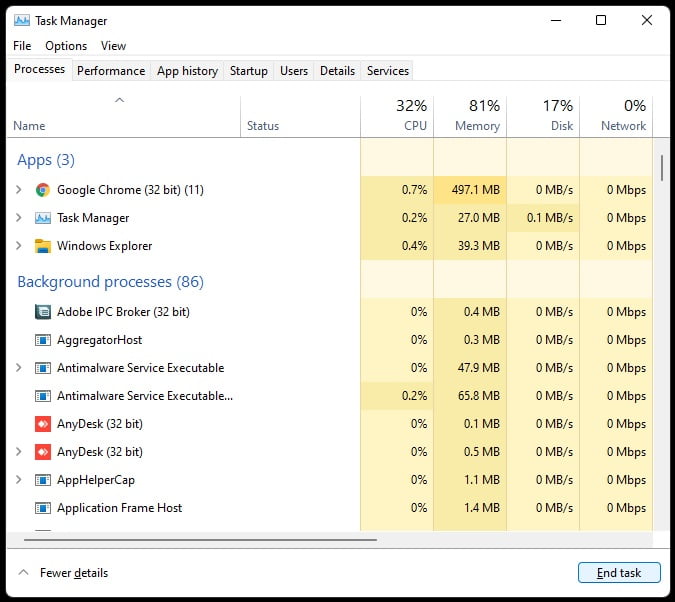Select the AppHelperCap process name
Screen dimensions: 675x602
click(96, 480)
